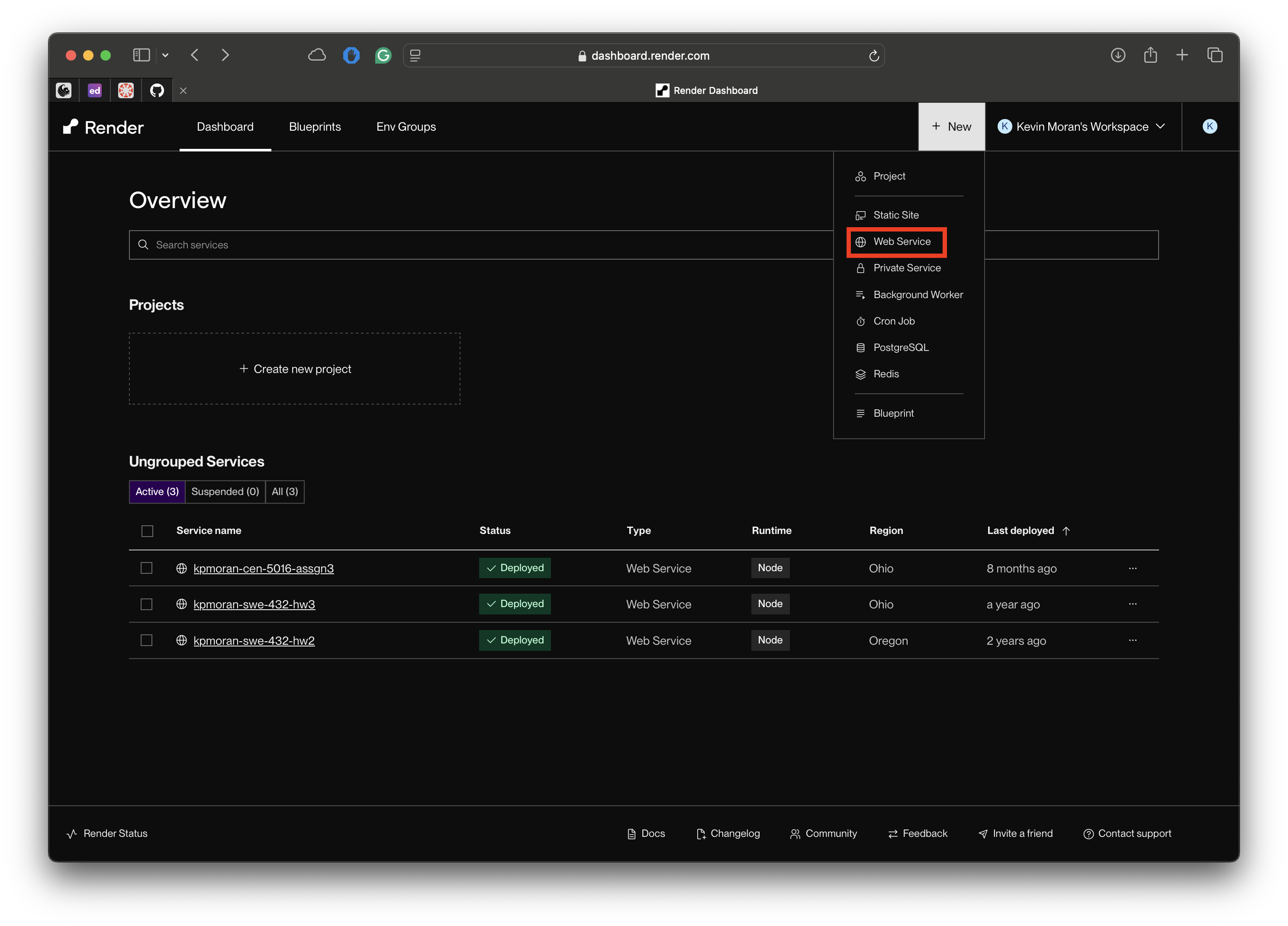Select the PostgreSQL icon in New menu

pyautogui.click(x=860, y=347)
